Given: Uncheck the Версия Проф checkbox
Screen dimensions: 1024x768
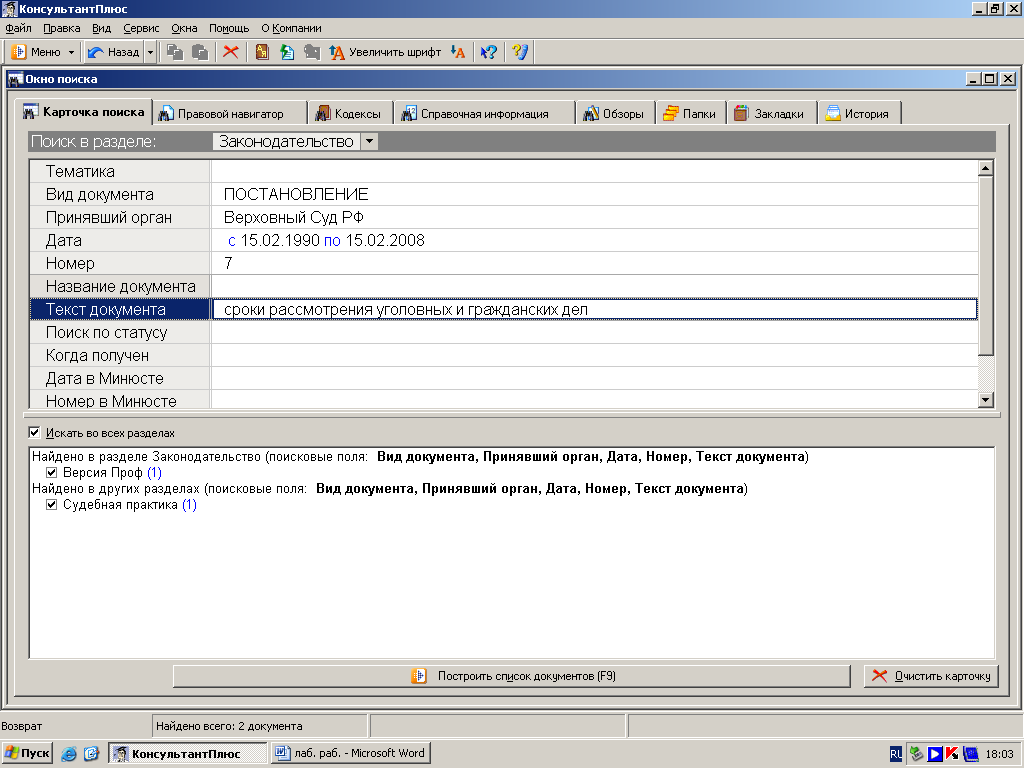Looking at the screenshot, I should [x=52, y=472].
